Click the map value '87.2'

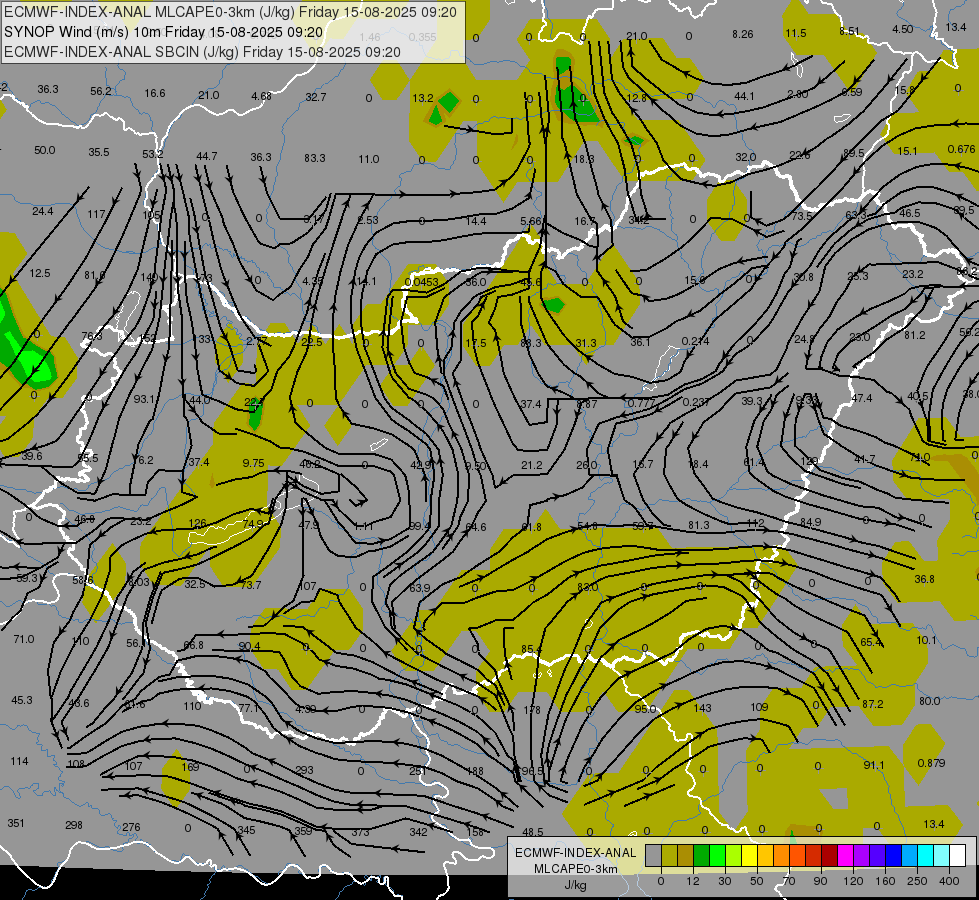click(x=873, y=704)
